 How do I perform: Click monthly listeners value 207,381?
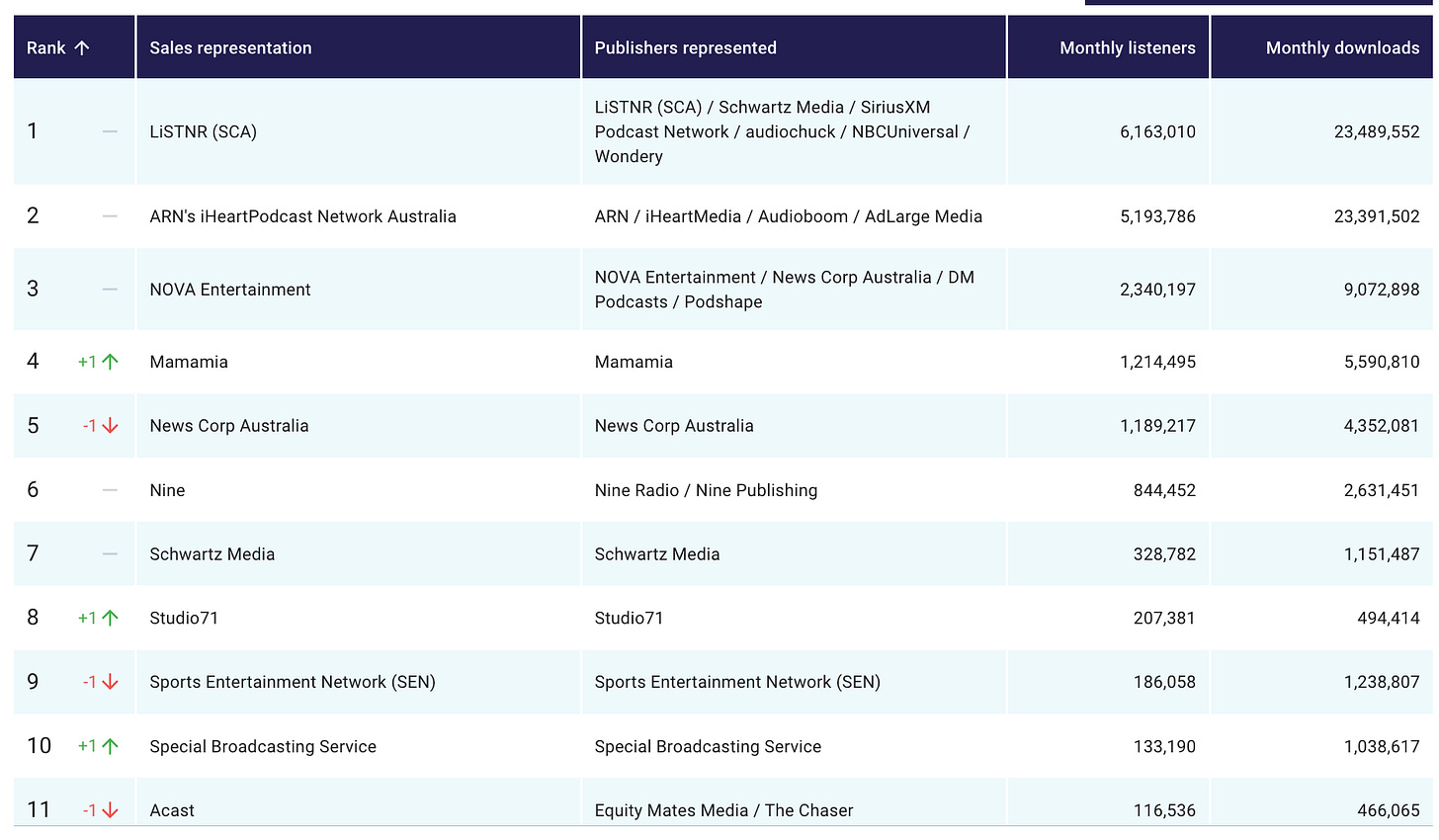click(x=1164, y=618)
